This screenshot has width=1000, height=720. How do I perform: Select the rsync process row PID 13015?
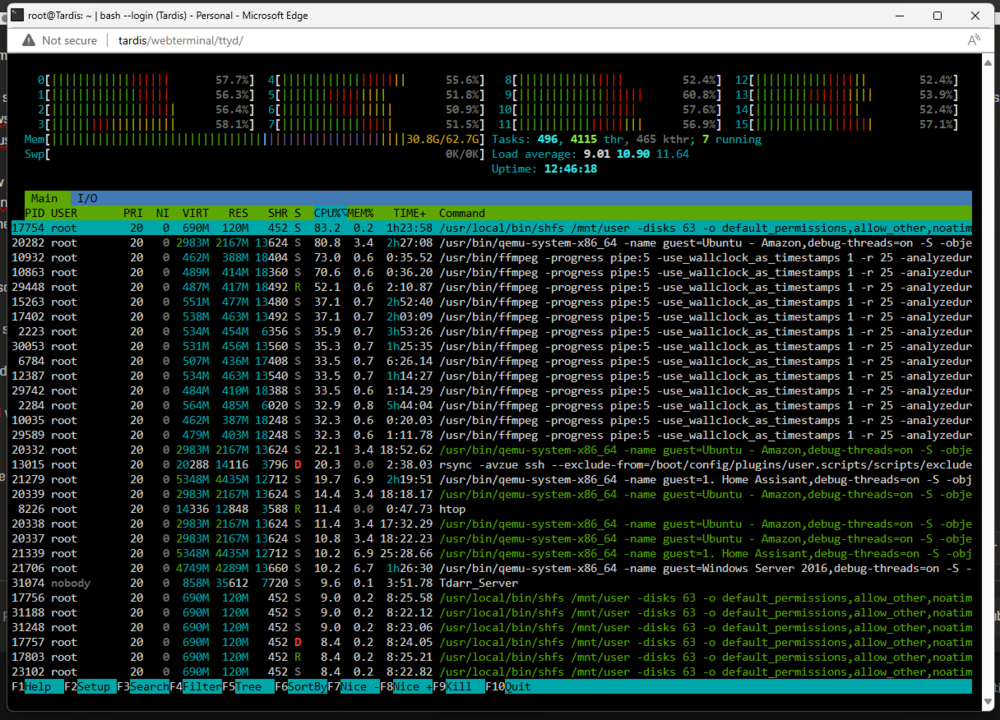[492, 465]
